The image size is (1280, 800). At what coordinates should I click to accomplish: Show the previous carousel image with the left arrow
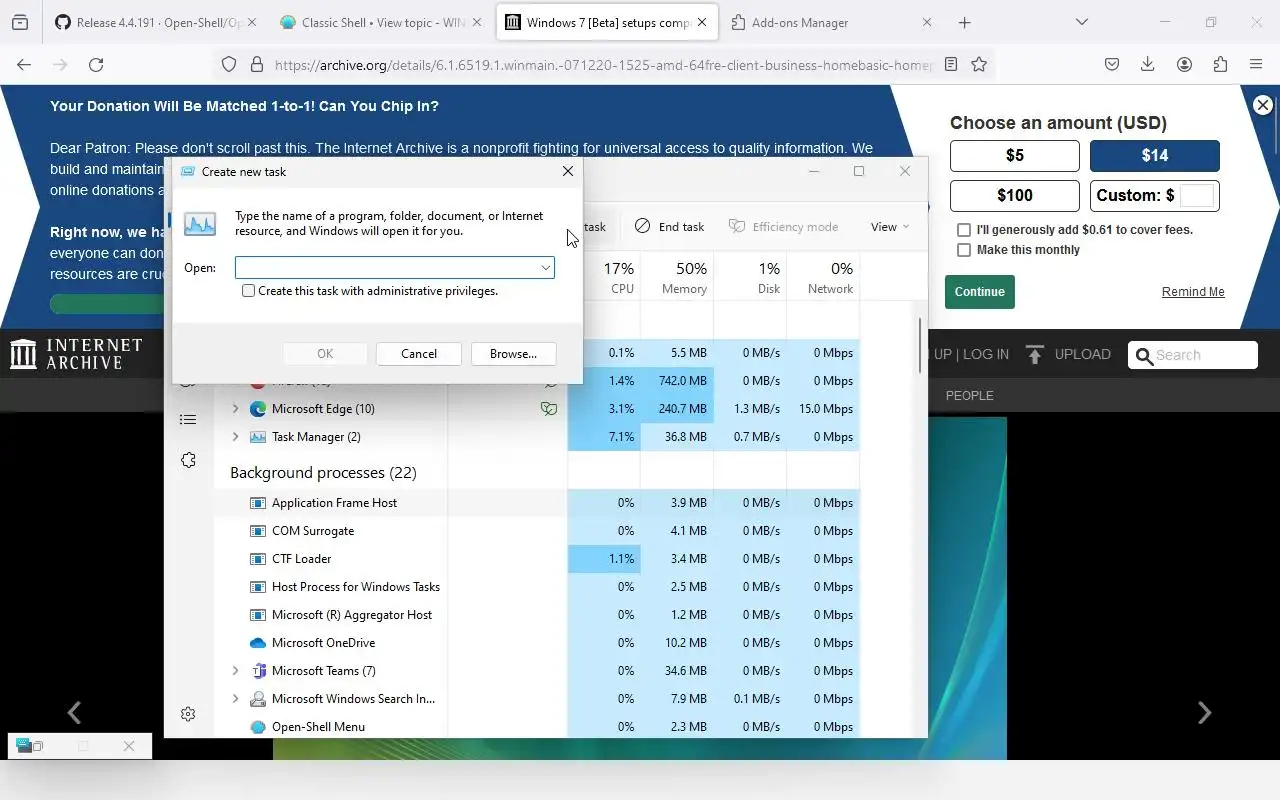[x=74, y=712]
